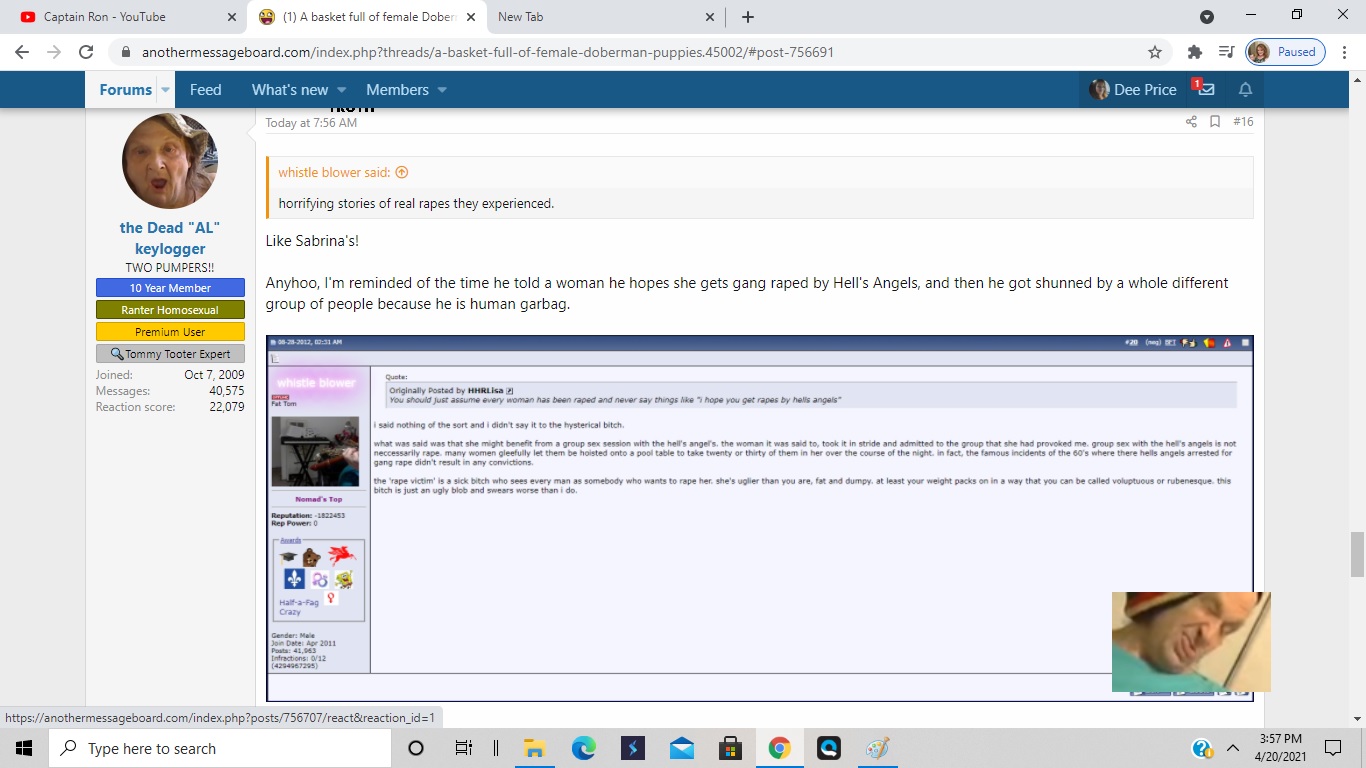1366x768 pixels.
Task: Click the 'whistle blower said:' quote link
Action: click(x=334, y=172)
